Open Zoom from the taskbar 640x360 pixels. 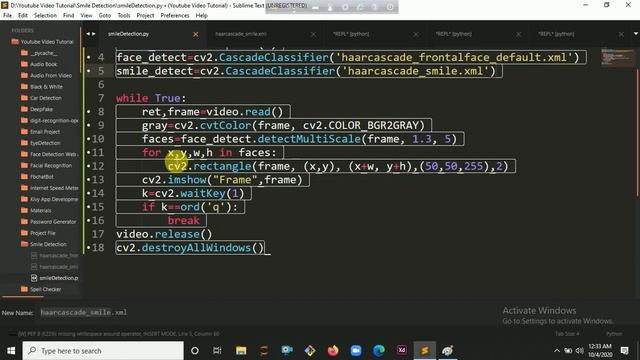(x=356, y=351)
